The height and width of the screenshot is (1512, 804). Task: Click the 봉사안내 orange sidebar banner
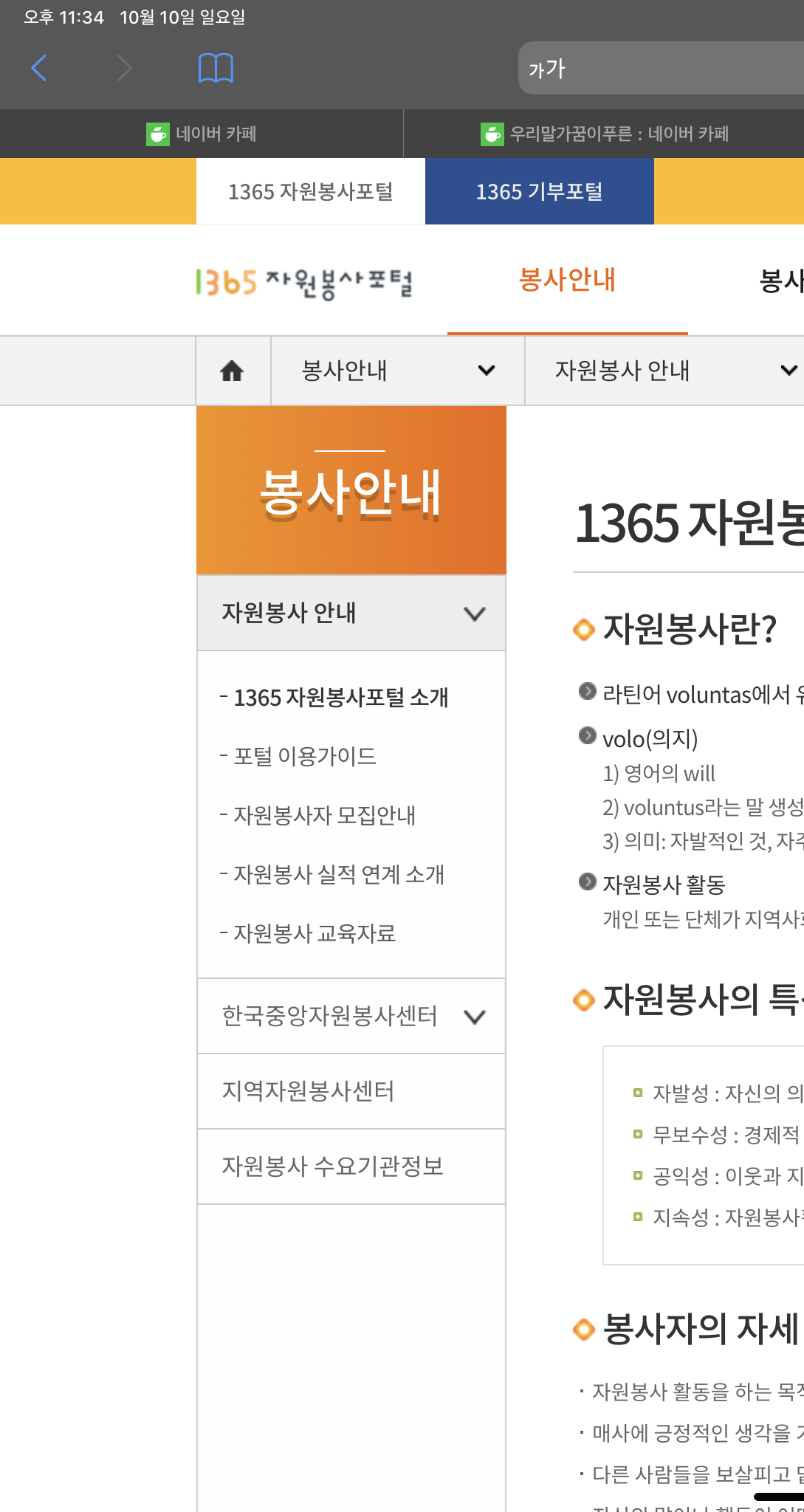[x=351, y=491]
